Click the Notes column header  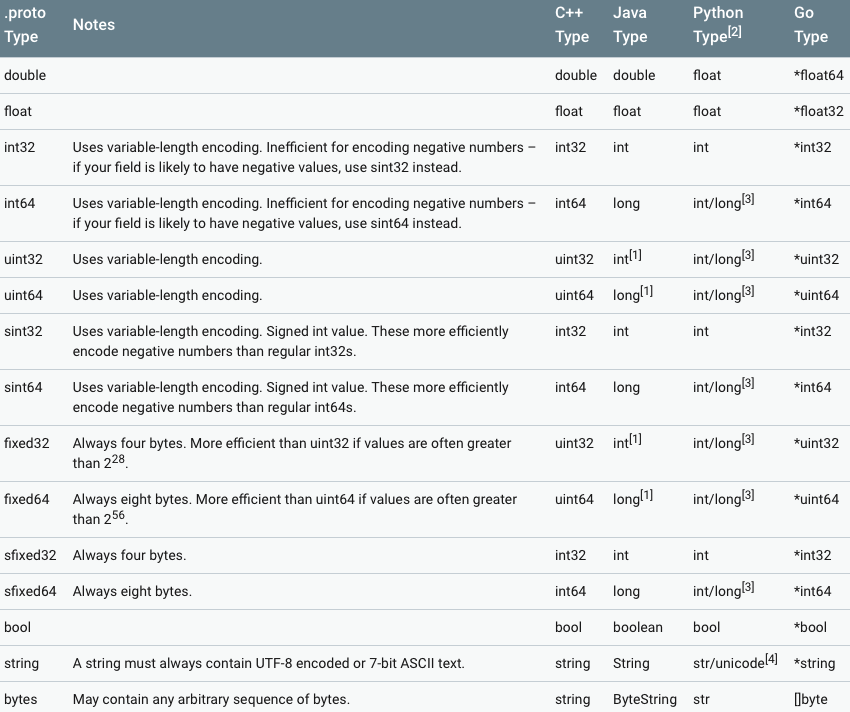(x=94, y=25)
